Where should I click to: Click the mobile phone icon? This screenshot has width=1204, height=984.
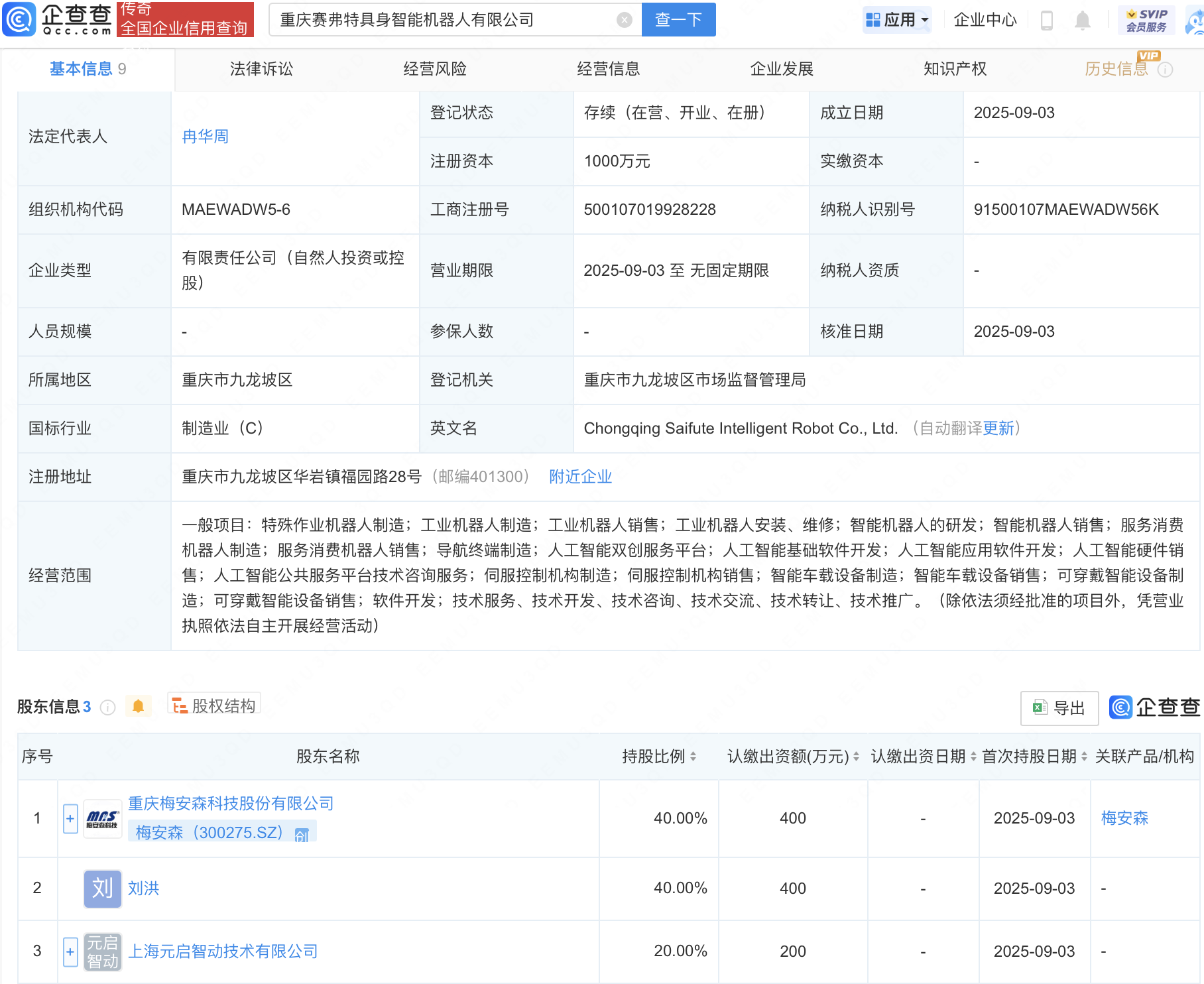pyautogui.click(x=1047, y=21)
